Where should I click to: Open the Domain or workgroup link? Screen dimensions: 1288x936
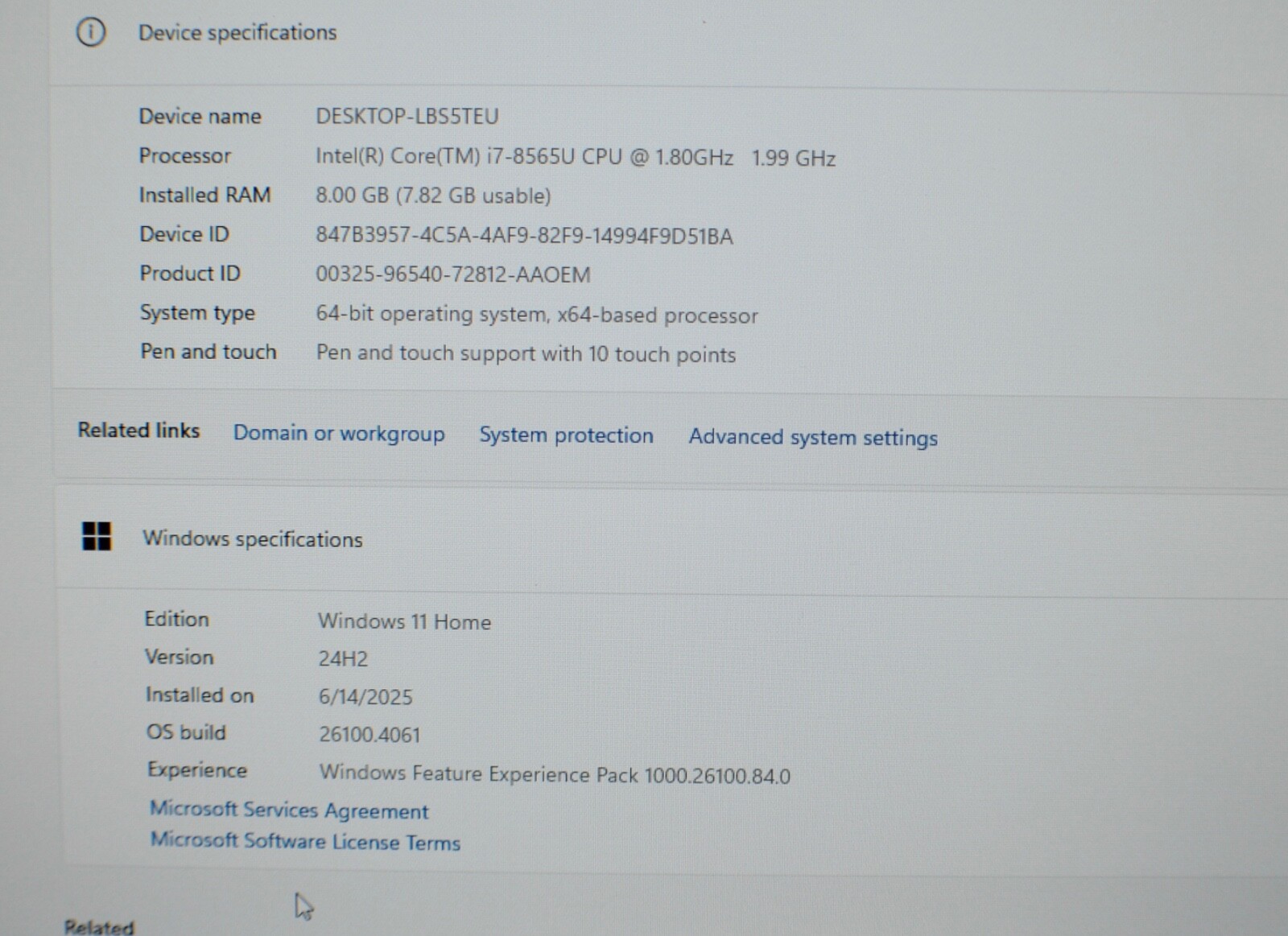(x=339, y=433)
